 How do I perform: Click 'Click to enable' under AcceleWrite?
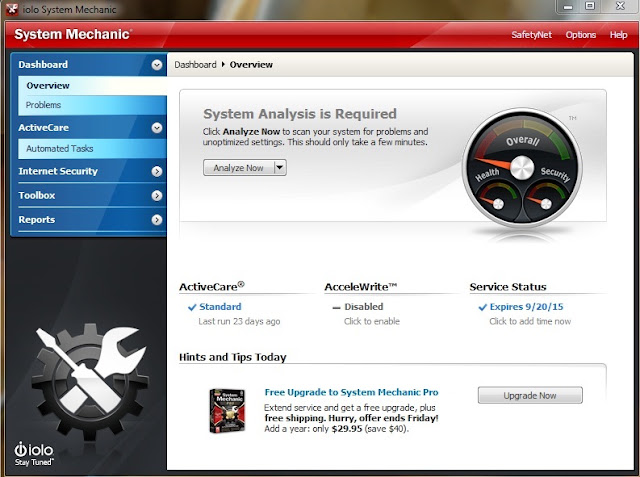[x=371, y=322]
